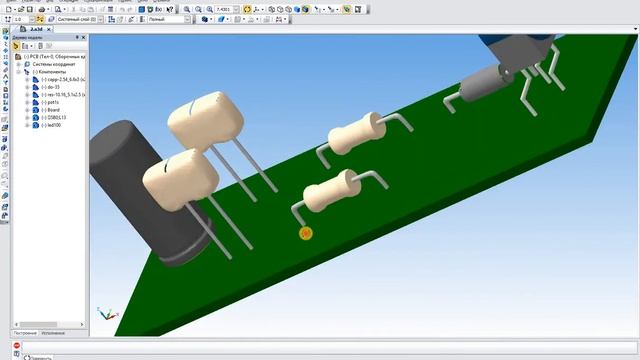Select the blue shaded display mode icon
Screen dimensions: 640x360
pyautogui.click(x=297, y=9)
